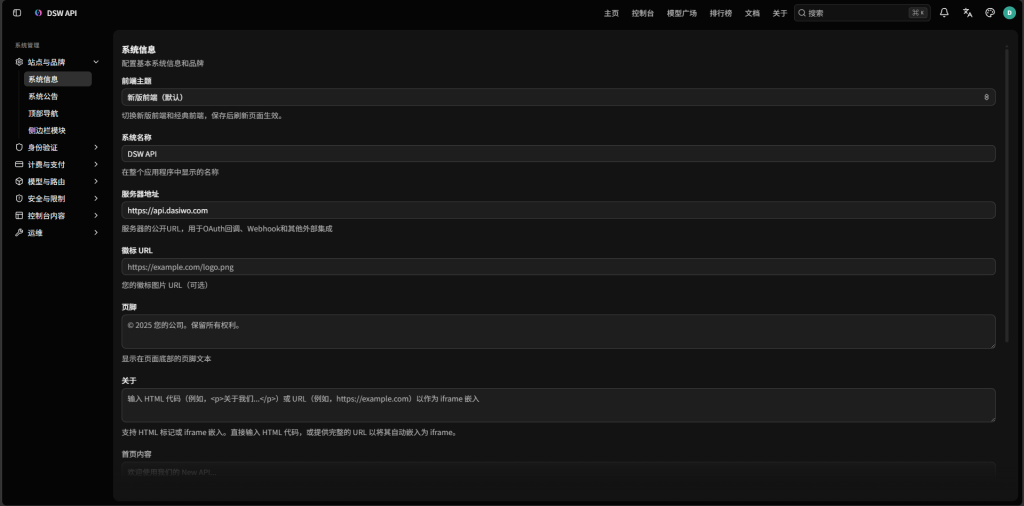Viewport: 1024px width, 506px height.
Task: Open the language translate icon
Action: click(x=967, y=13)
